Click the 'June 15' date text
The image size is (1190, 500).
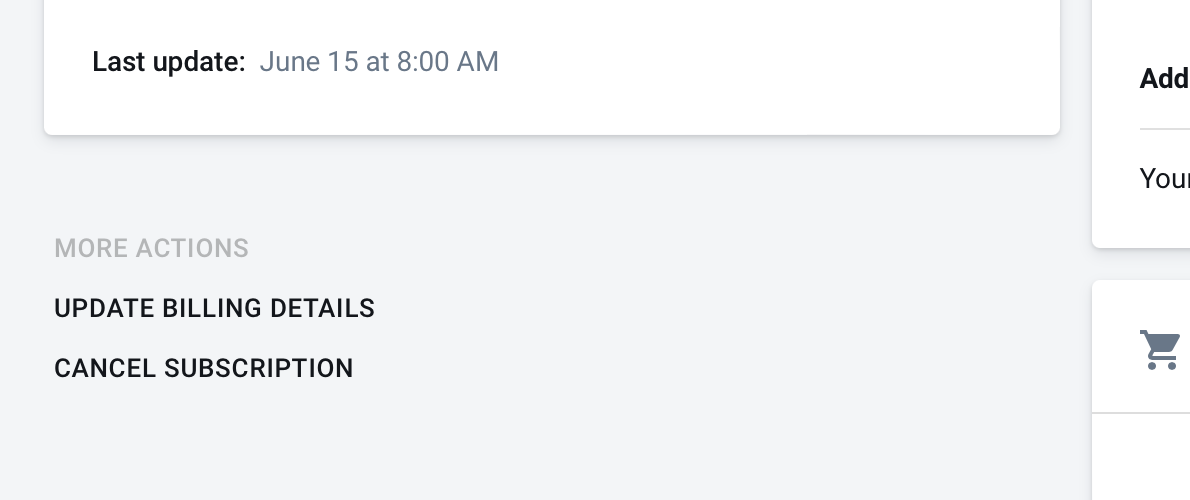point(309,61)
